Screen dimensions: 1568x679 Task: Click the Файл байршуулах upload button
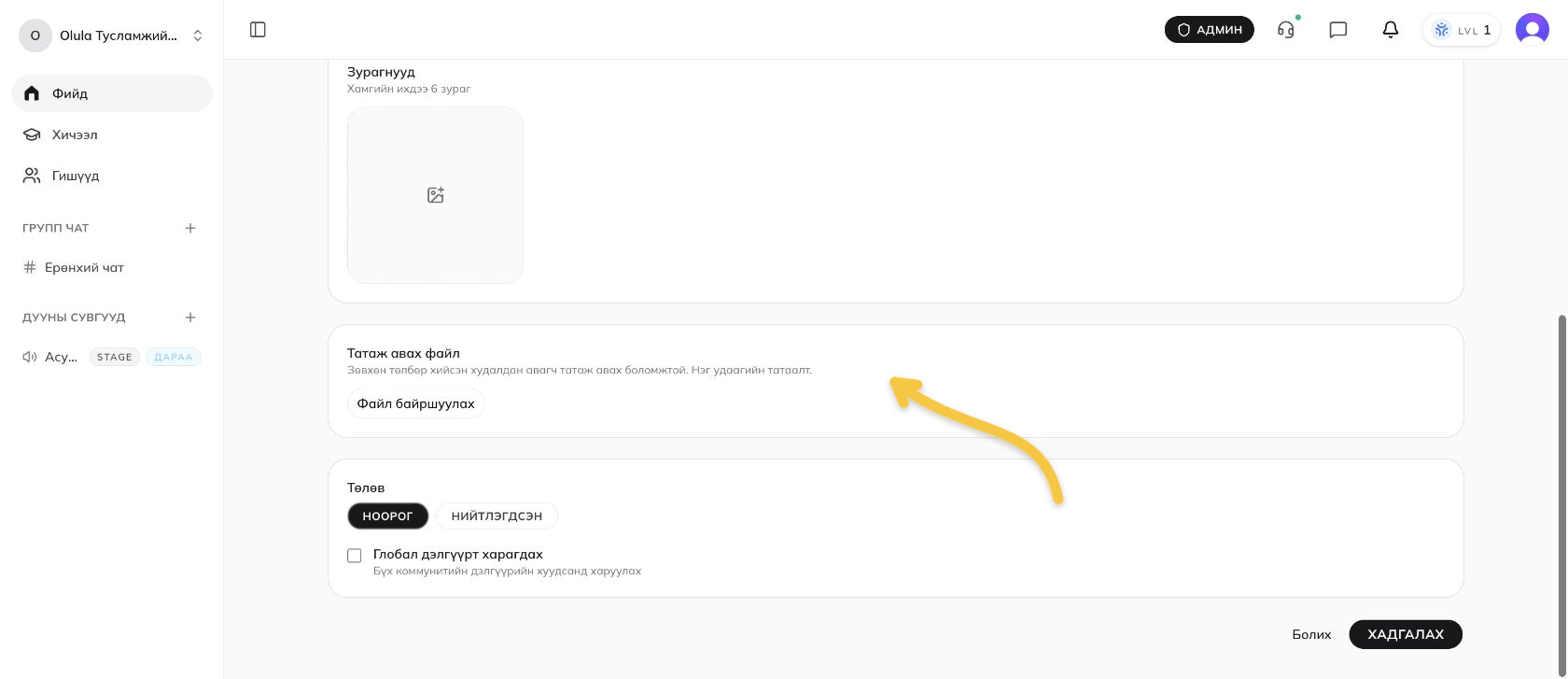[x=416, y=403]
